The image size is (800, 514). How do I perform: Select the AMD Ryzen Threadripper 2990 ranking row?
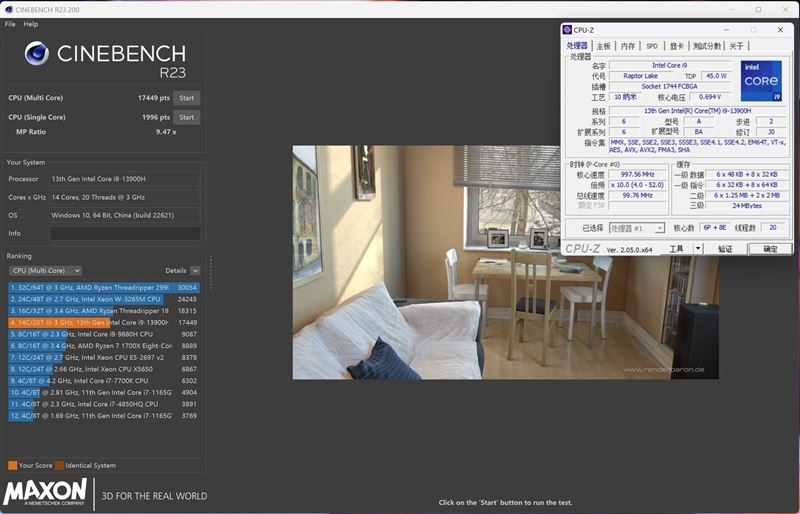(x=104, y=287)
